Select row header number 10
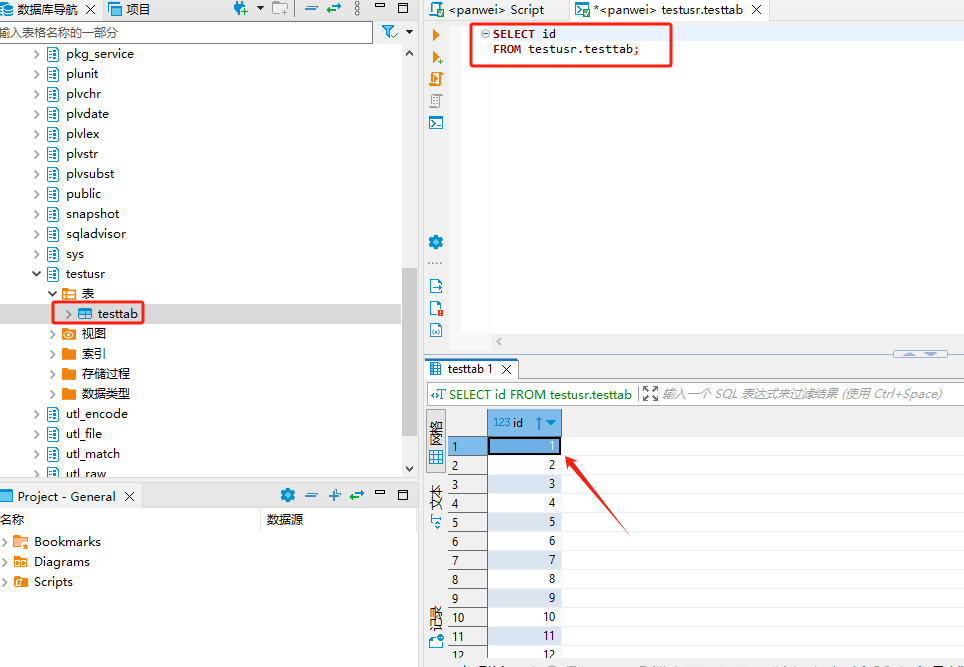Image resolution: width=964 pixels, height=667 pixels. click(467, 617)
